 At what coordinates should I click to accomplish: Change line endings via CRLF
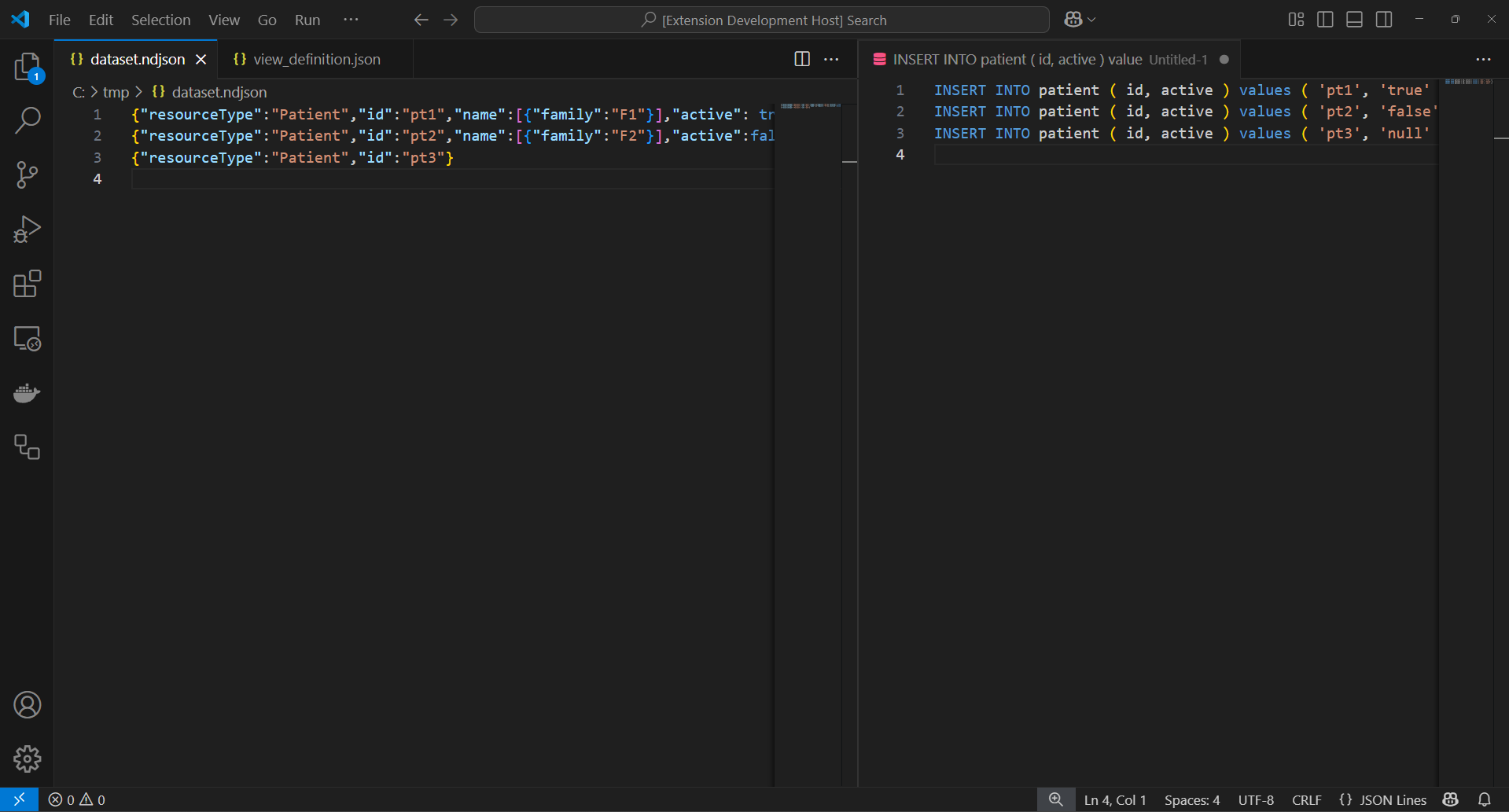tap(1307, 799)
